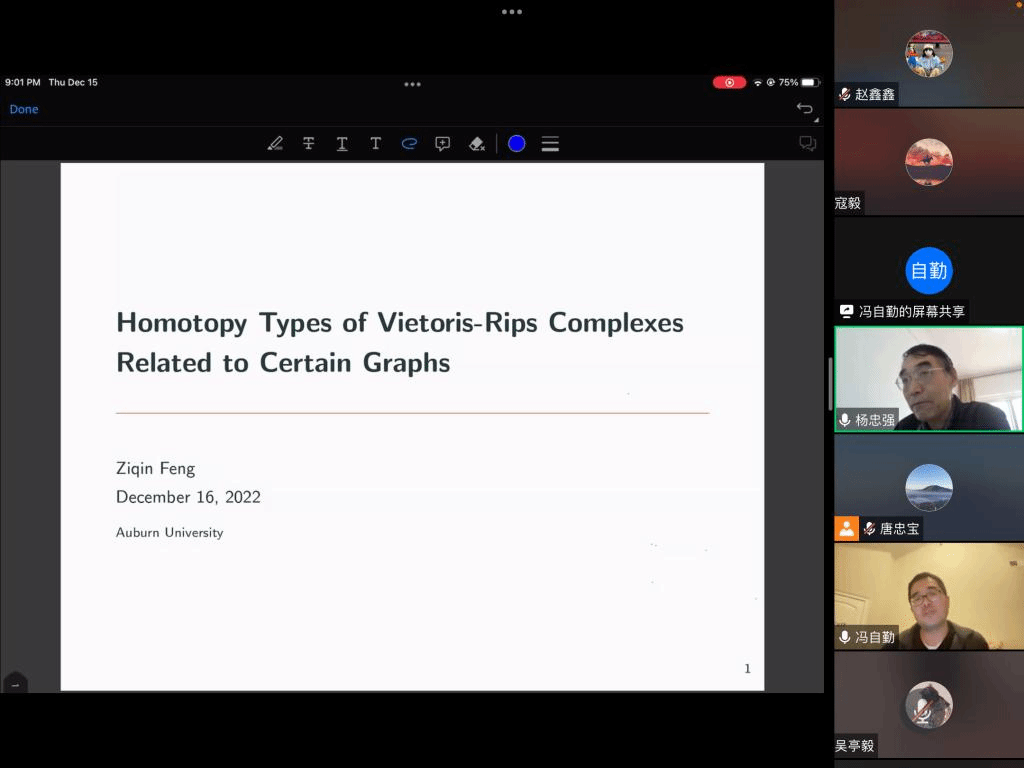The height and width of the screenshot is (768, 1024).
Task: Open the top window ellipsis menu
Action: (512, 12)
